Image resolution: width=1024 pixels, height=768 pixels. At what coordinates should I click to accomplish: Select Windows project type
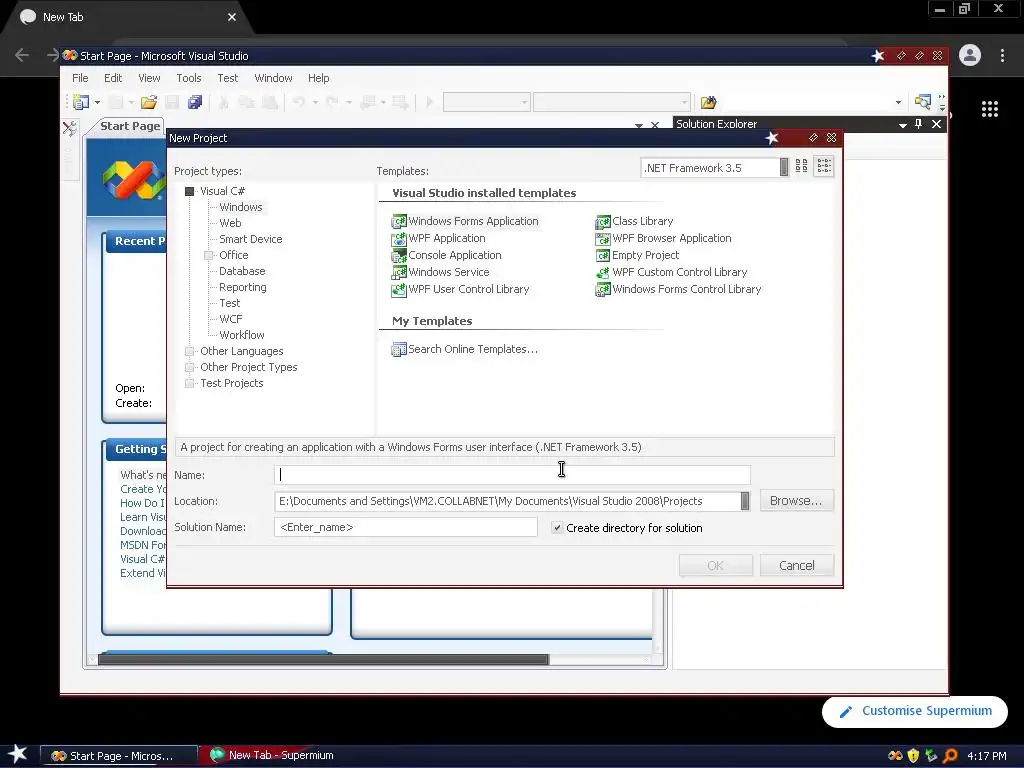point(240,207)
